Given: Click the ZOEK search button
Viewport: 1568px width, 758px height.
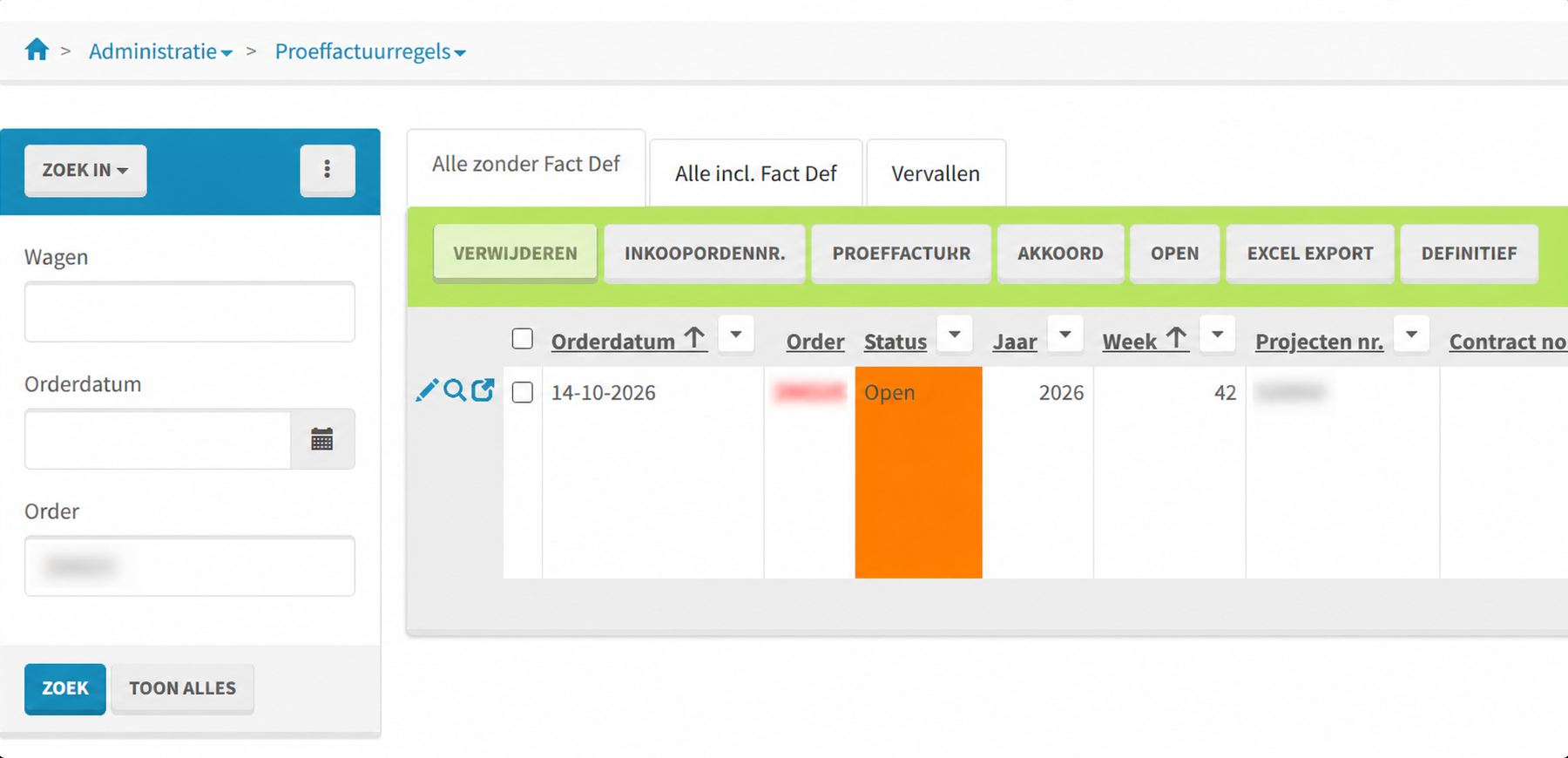Looking at the screenshot, I should point(65,688).
